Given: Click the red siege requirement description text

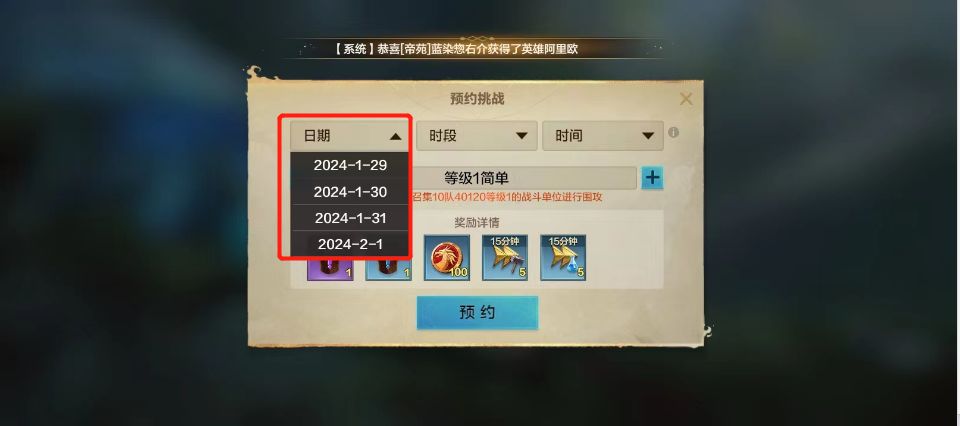Looking at the screenshot, I should coord(506,198).
